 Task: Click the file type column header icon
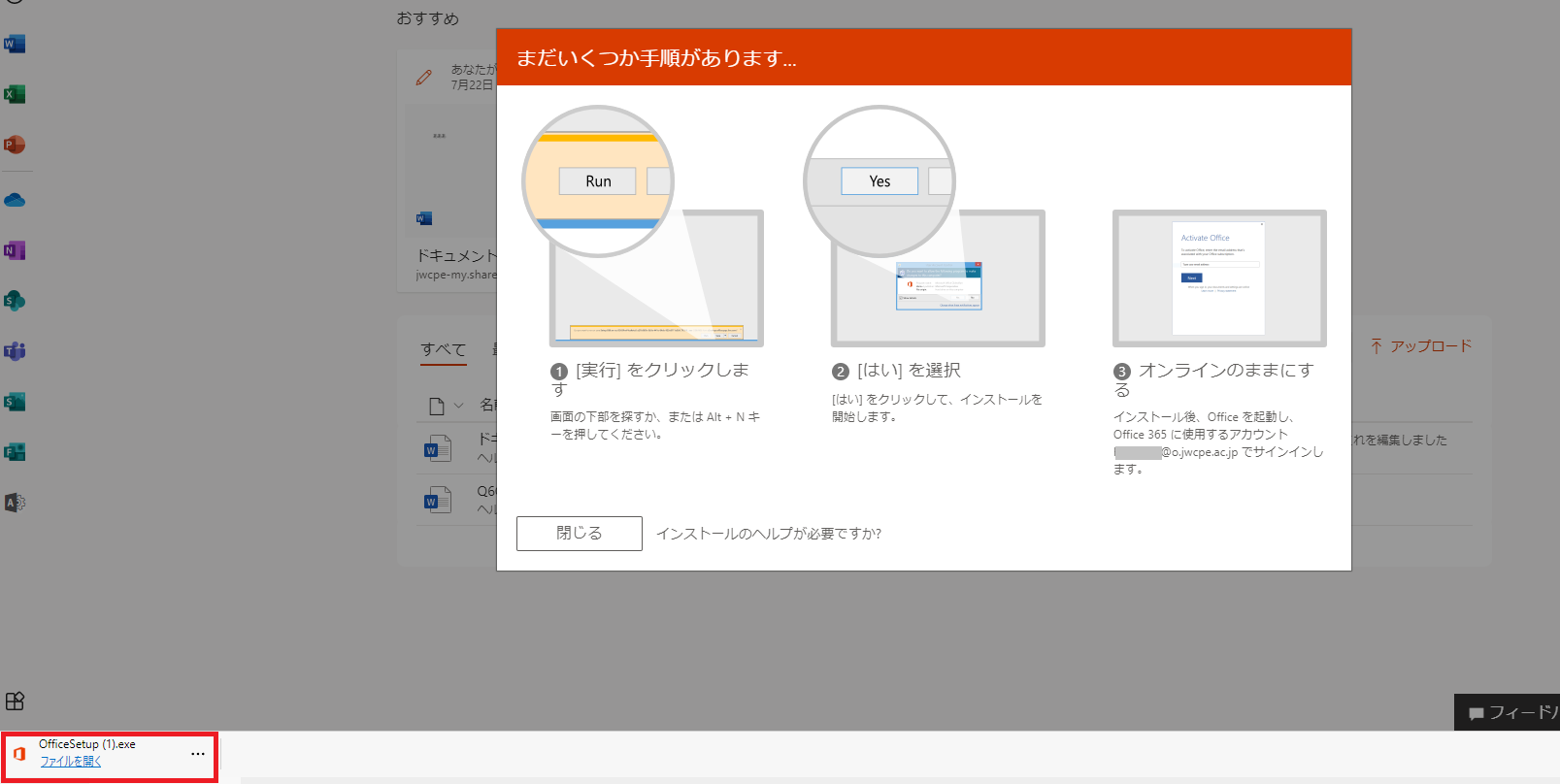coord(437,406)
